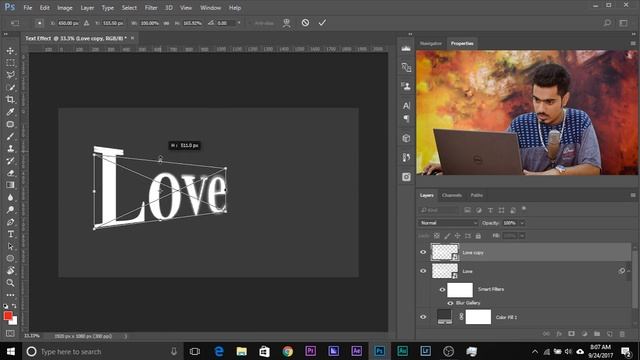This screenshot has width=640, height=360.
Task: Open the Filter menu
Action: click(151, 8)
